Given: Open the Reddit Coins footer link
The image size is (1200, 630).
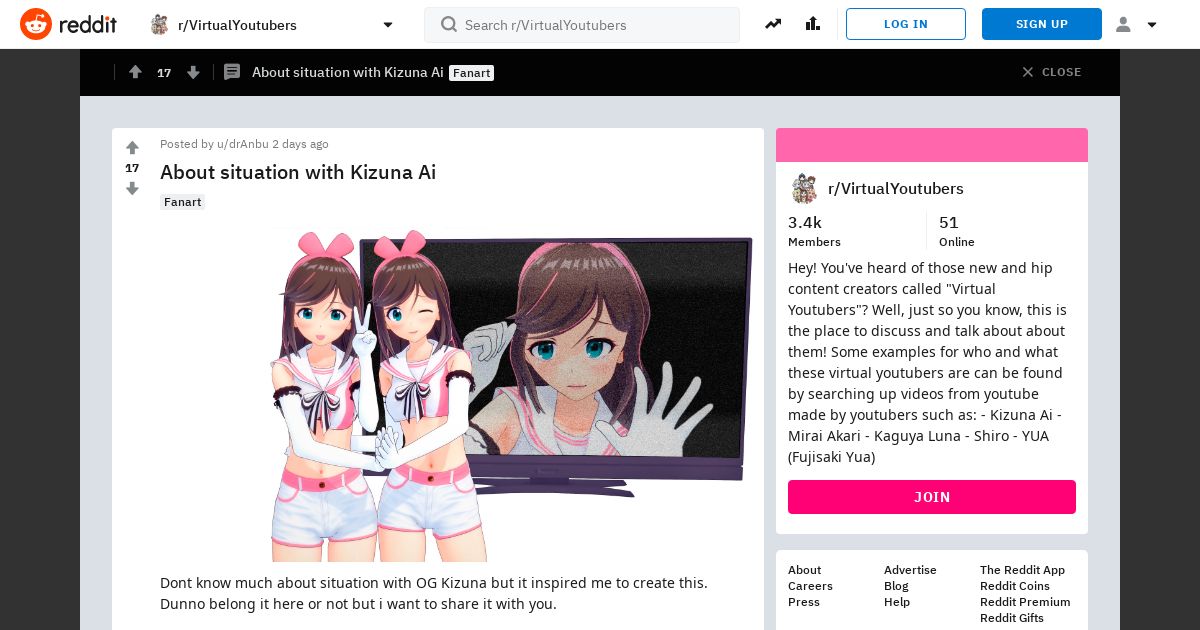Looking at the screenshot, I should [x=1015, y=586].
